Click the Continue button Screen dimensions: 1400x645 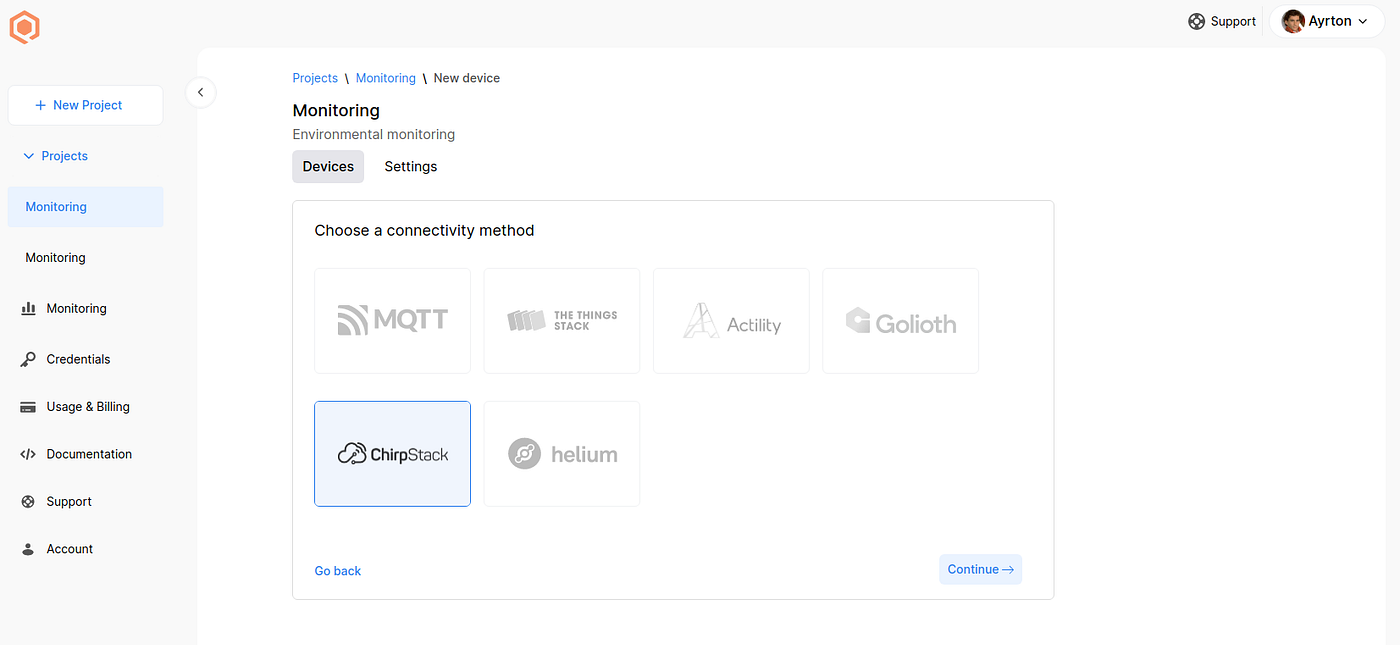click(x=980, y=568)
